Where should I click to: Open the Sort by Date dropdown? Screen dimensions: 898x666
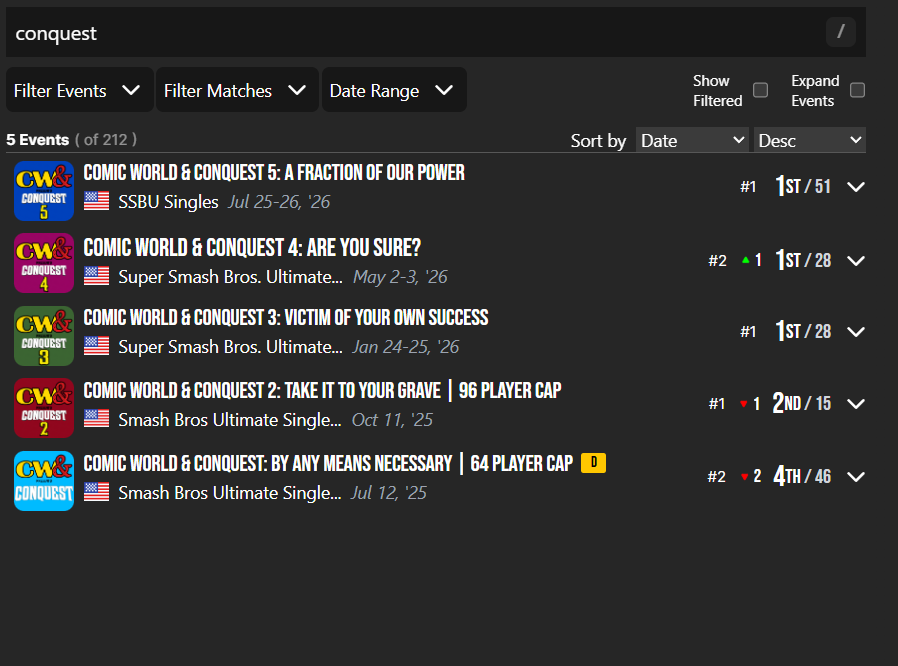pyautogui.click(x=692, y=140)
